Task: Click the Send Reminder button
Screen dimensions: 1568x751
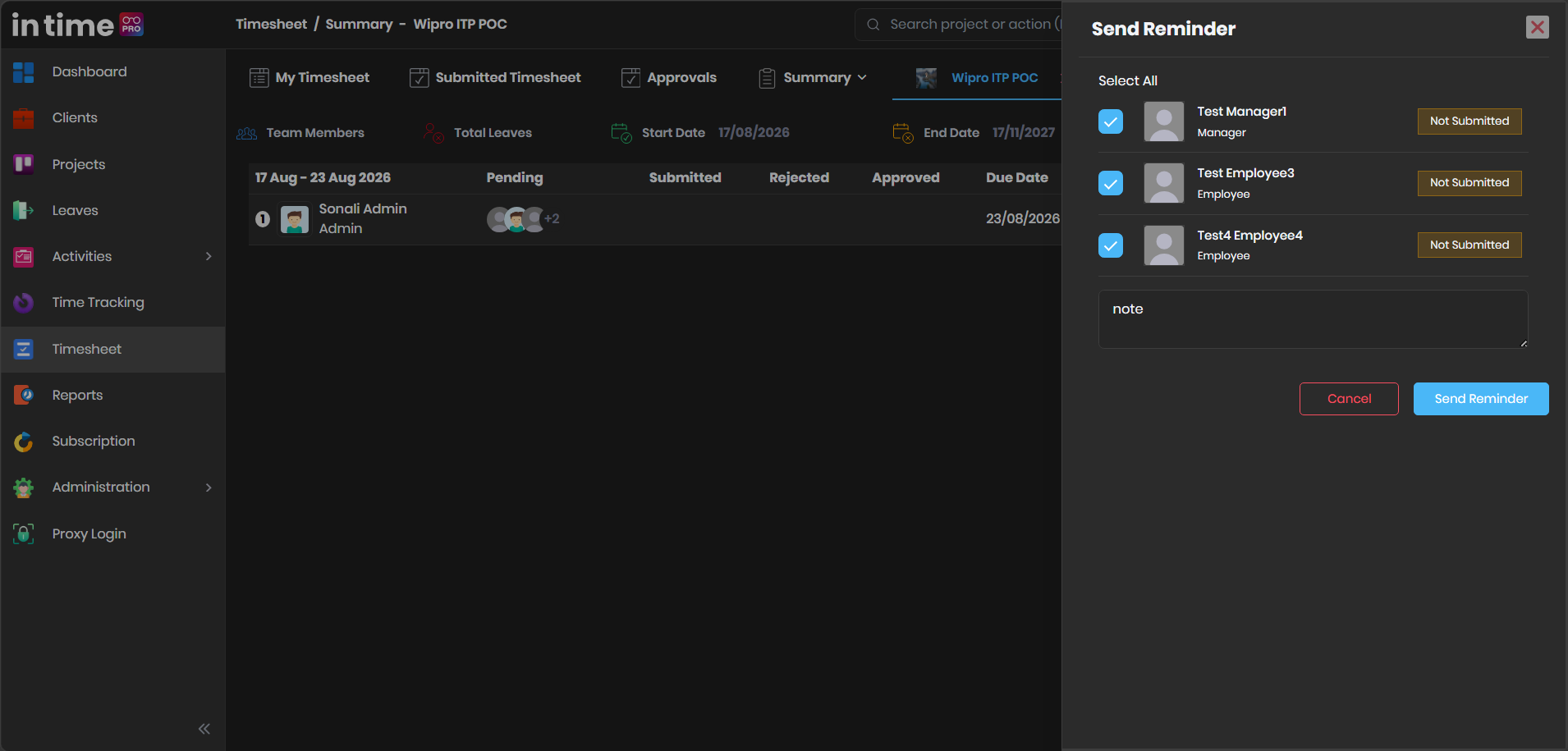Action: 1481,399
